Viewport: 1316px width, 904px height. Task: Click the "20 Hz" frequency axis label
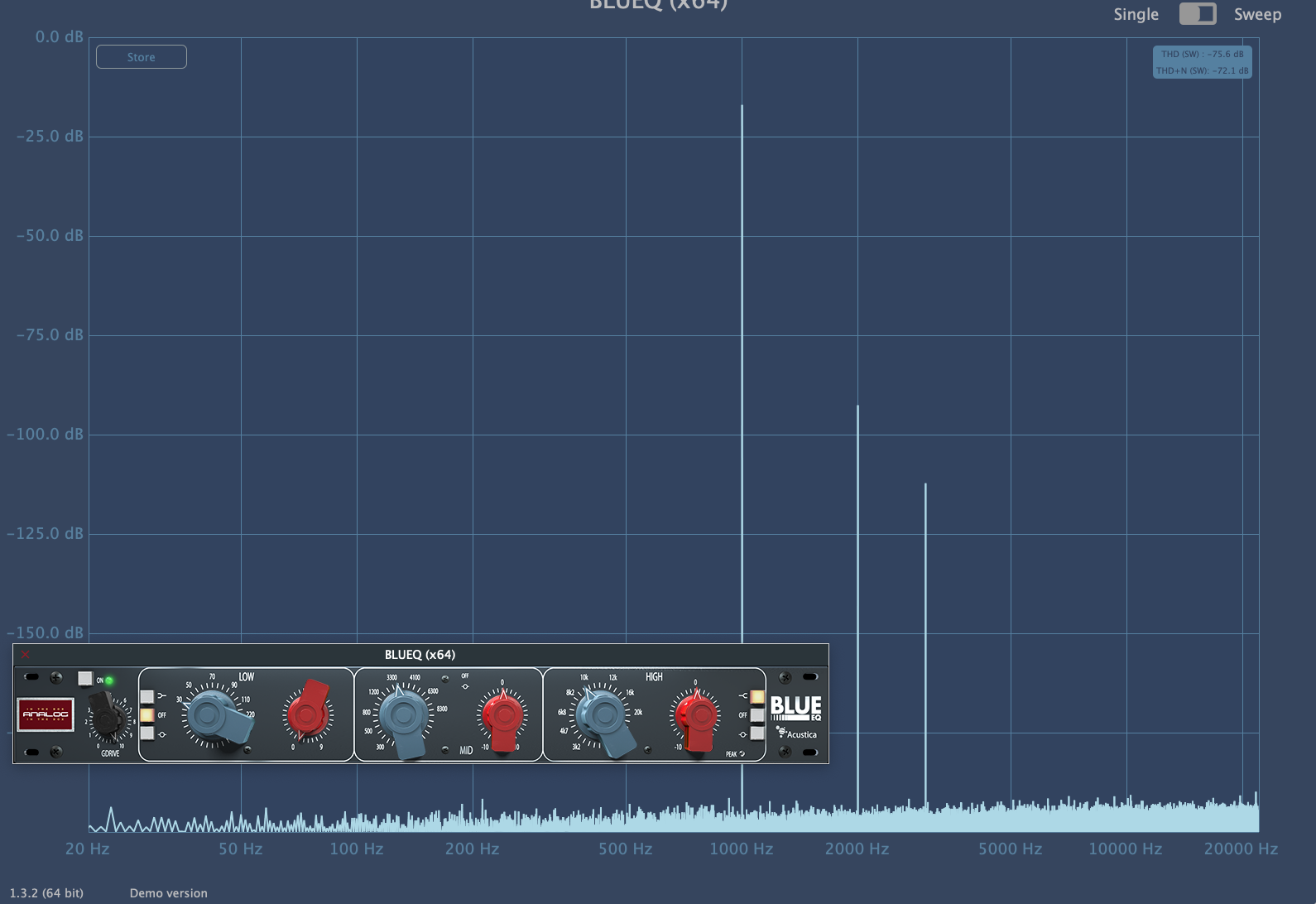point(88,849)
